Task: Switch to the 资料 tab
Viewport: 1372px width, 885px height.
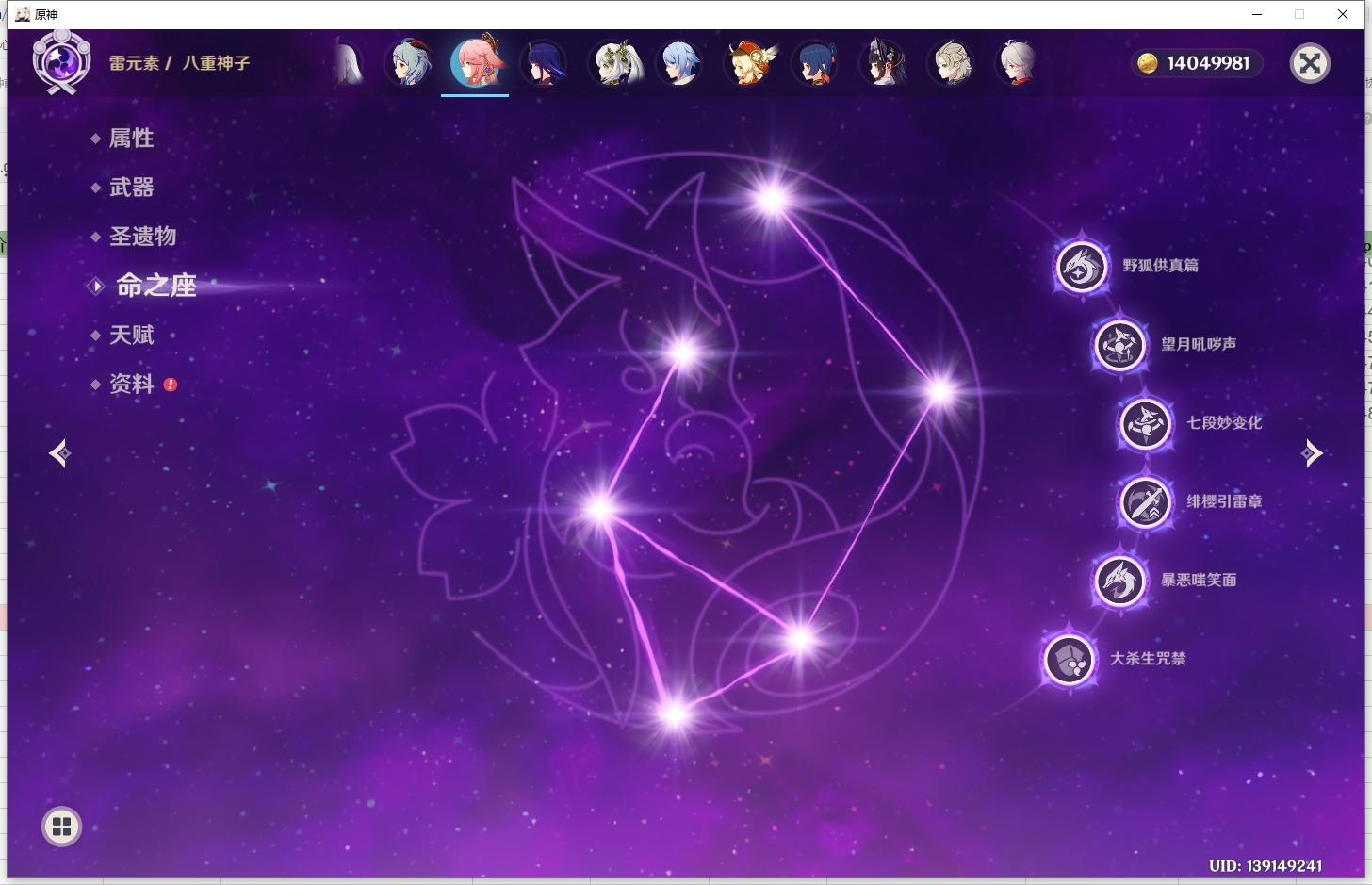Action: (x=131, y=384)
